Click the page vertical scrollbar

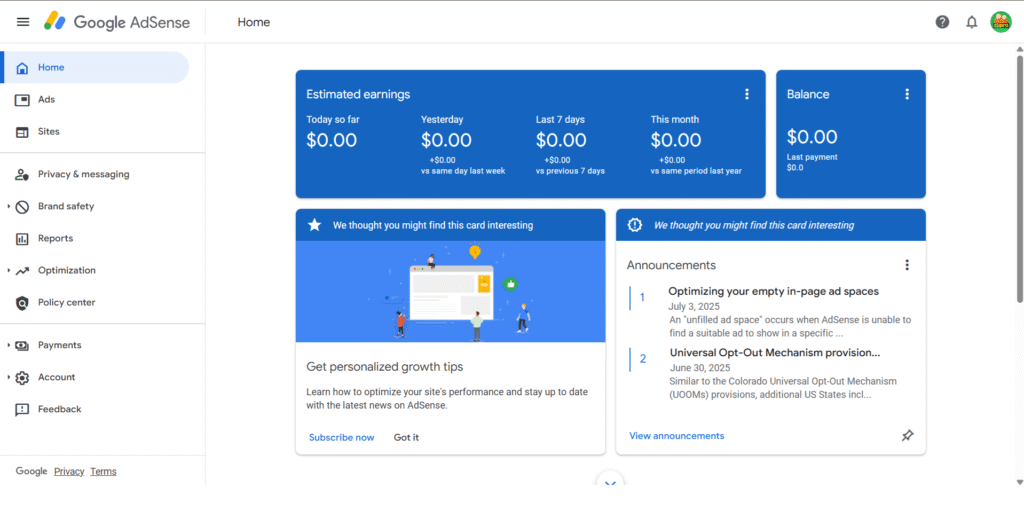coord(1018,180)
